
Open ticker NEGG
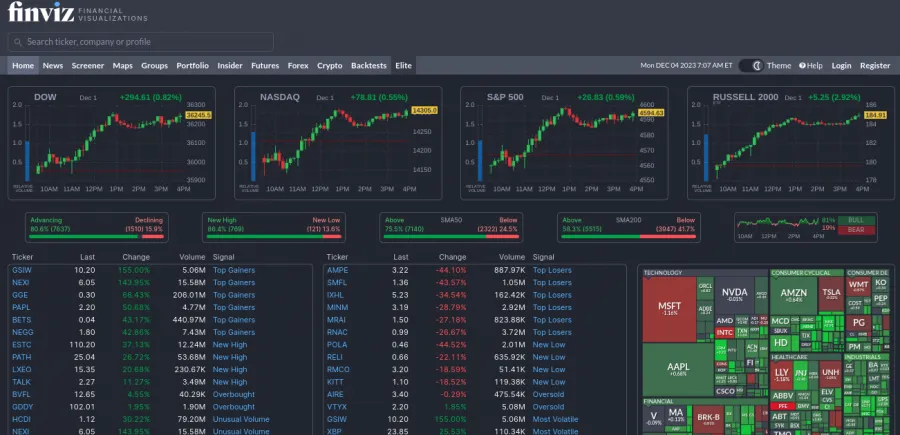(22, 332)
